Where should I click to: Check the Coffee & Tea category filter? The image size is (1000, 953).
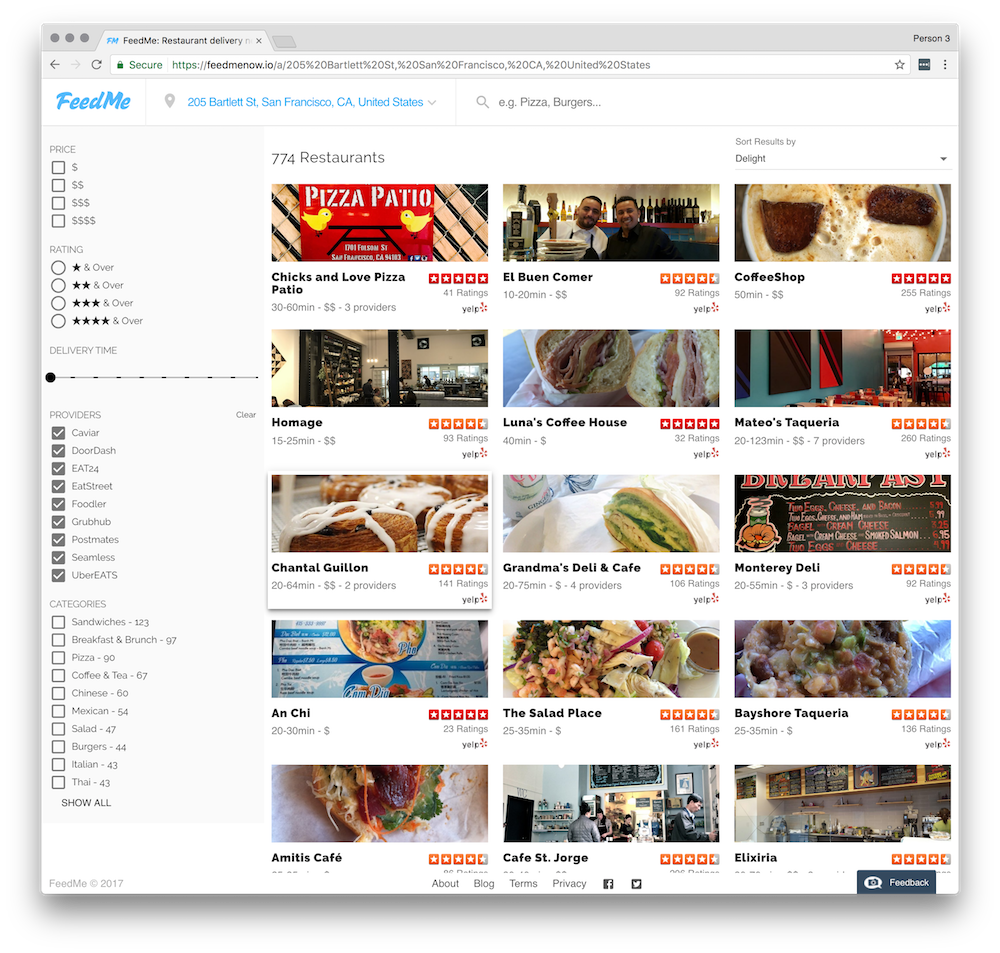[x=58, y=676]
